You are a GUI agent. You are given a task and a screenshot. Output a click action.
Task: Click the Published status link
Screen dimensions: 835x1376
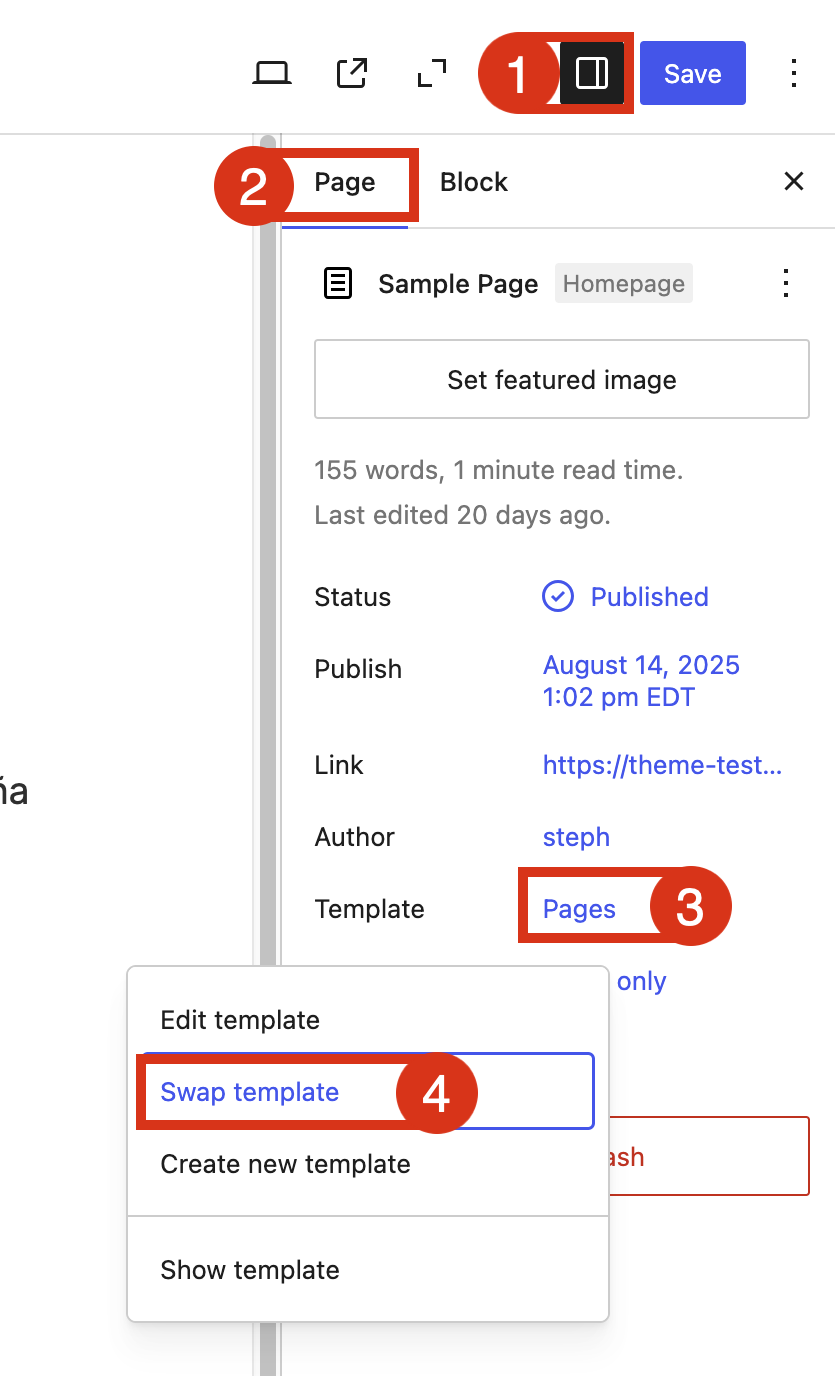coord(649,597)
